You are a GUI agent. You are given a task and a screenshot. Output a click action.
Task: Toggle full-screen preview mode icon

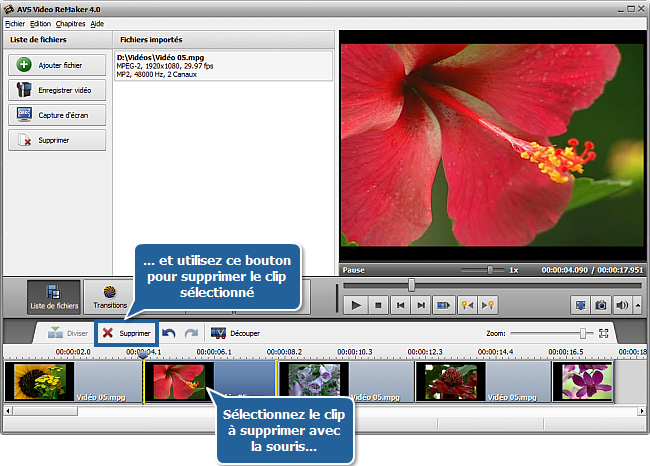(580, 305)
